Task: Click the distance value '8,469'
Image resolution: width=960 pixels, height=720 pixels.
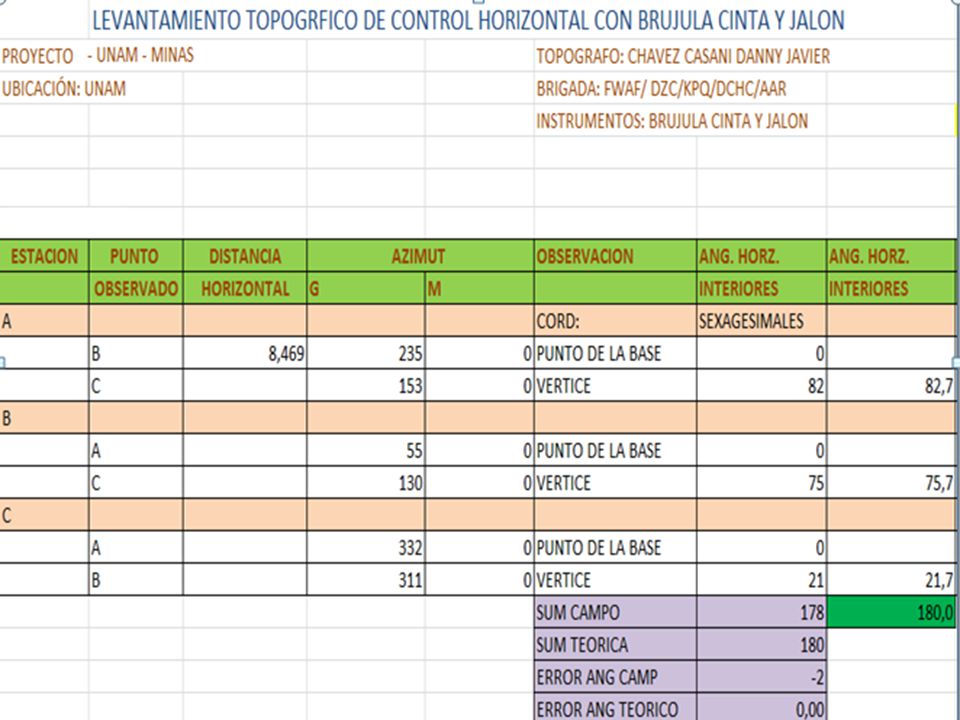Action: [245, 353]
